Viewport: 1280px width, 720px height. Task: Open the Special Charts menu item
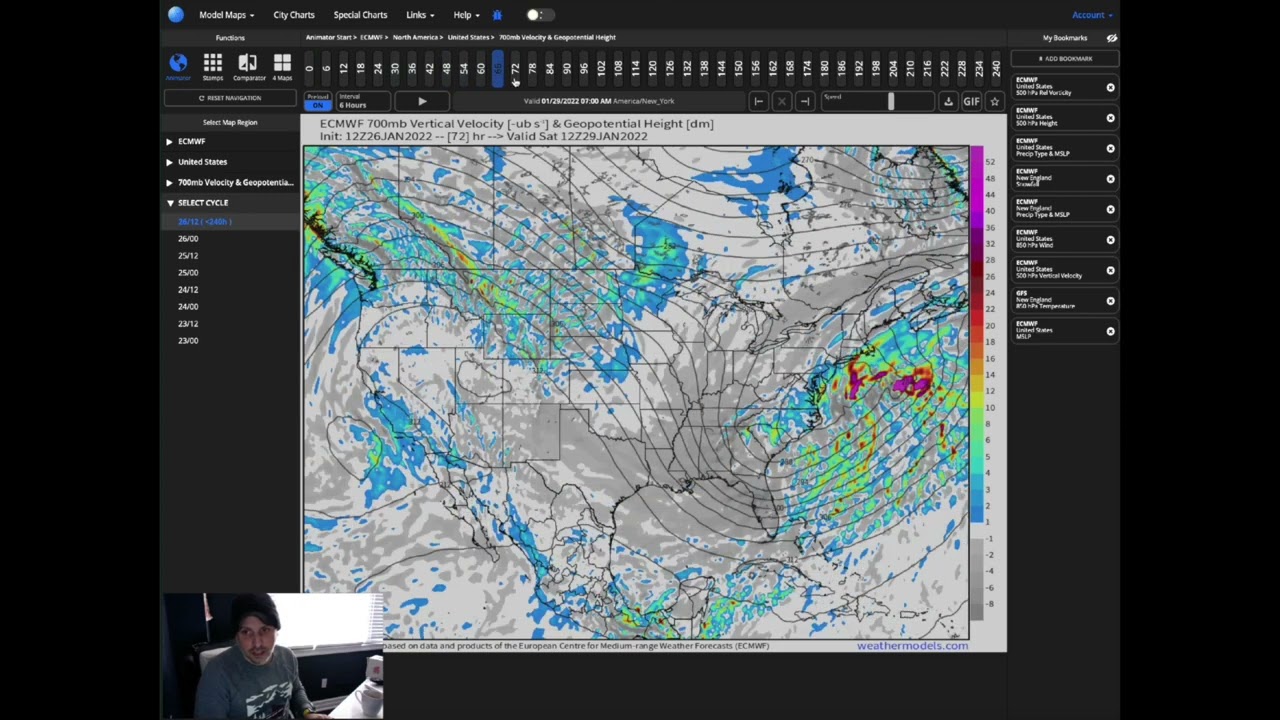click(360, 15)
